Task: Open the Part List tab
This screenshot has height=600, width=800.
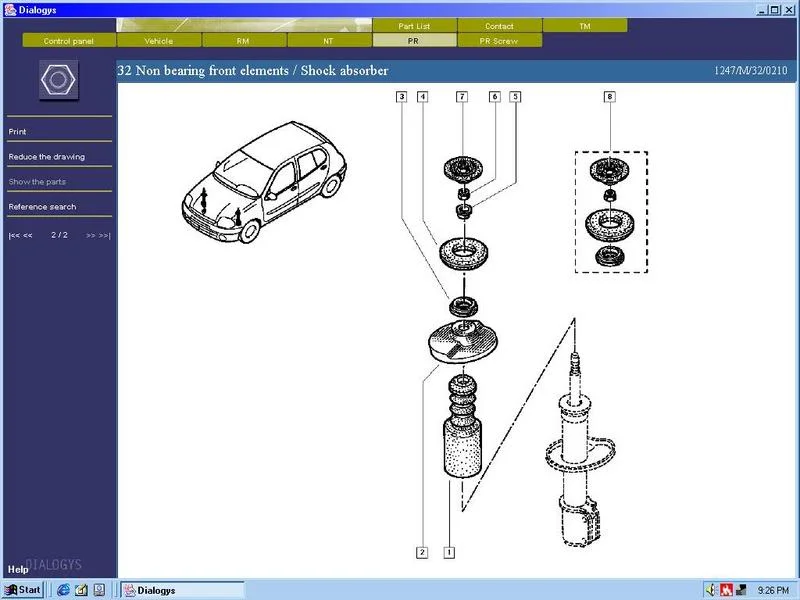Action: pyautogui.click(x=414, y=26)
